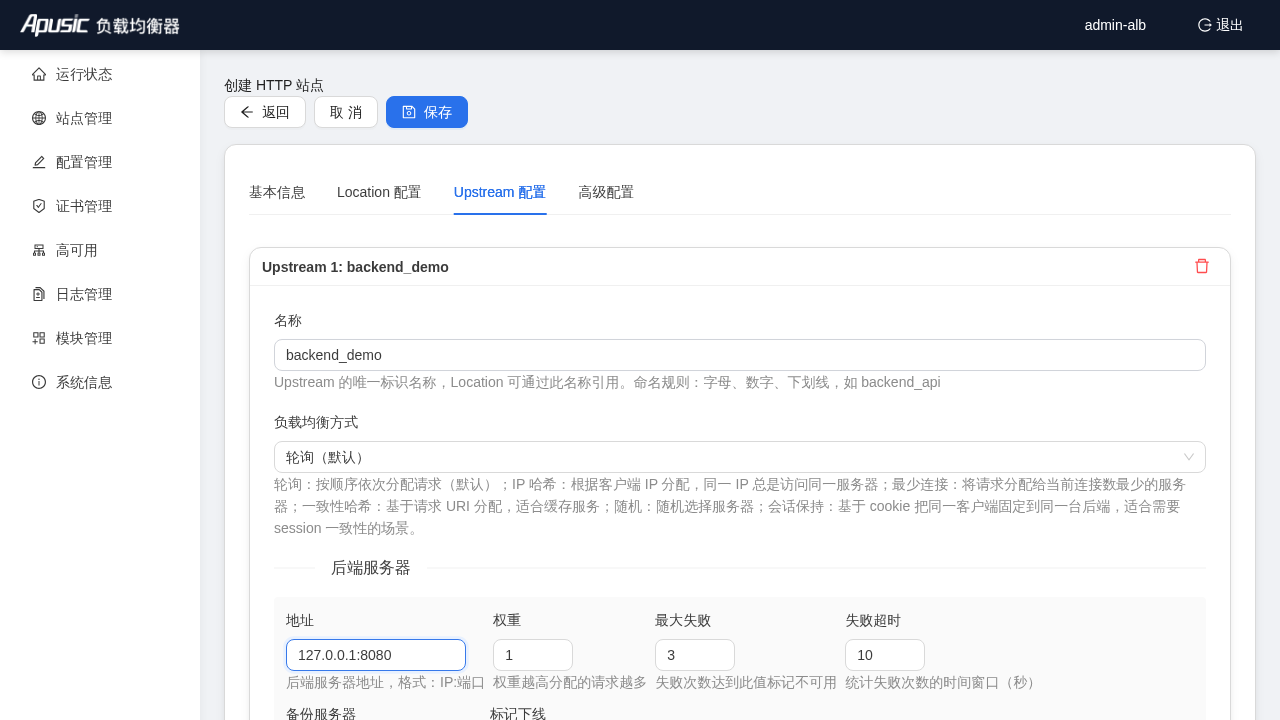Click the save disk icon
The height and width of the screenshot is (720, 1280).
point(409,112)
